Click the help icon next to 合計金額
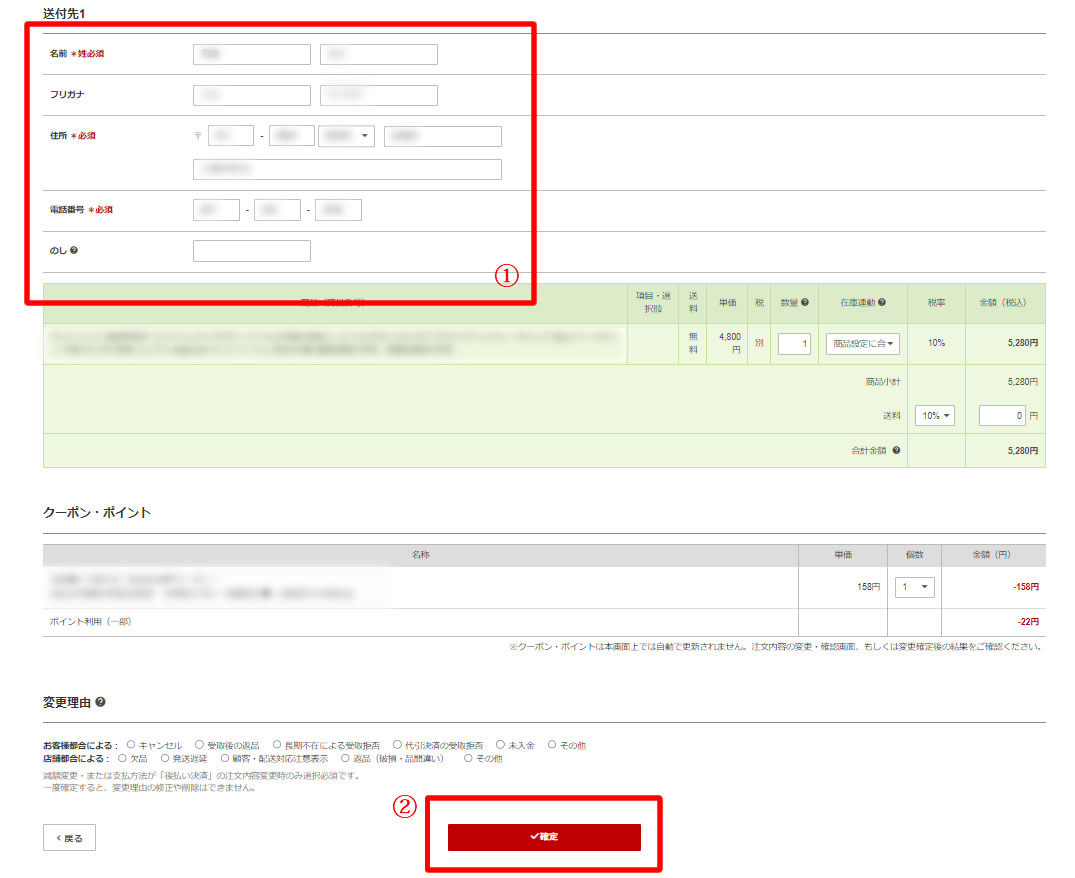The image size is (1075, 878). (x=896, y=451)
